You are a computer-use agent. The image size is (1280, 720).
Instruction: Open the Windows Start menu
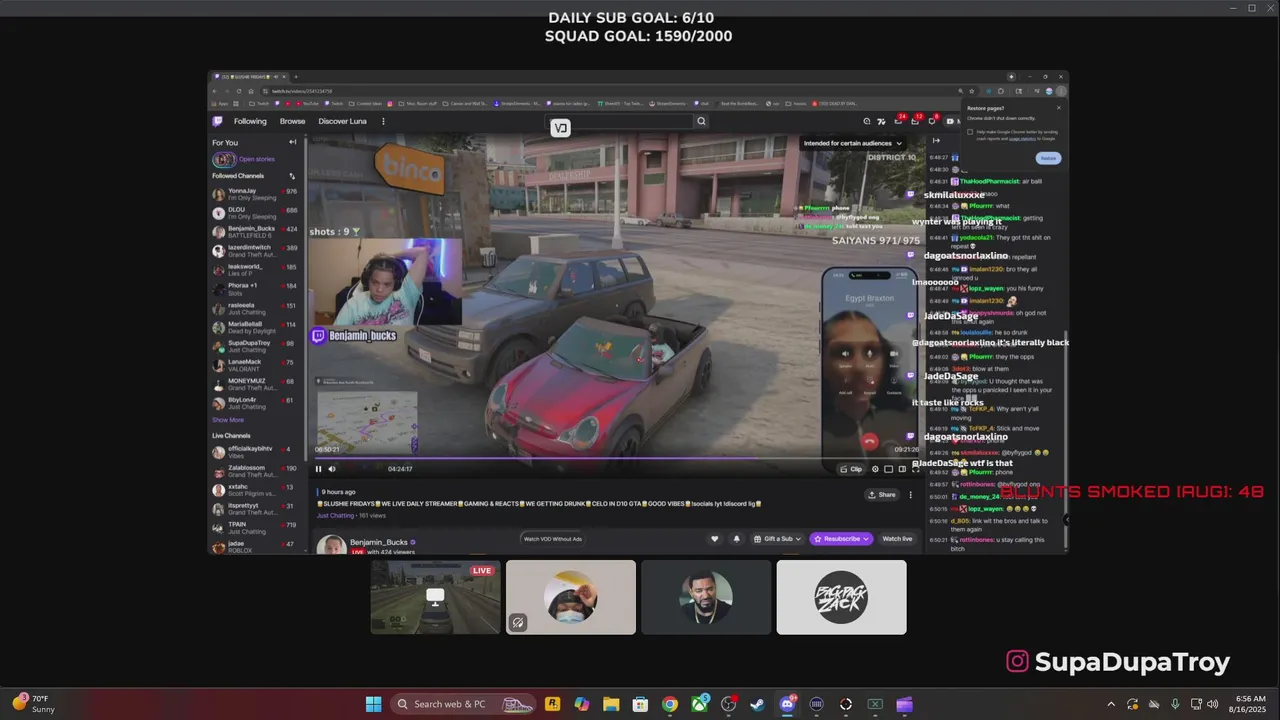coord(373,704)
